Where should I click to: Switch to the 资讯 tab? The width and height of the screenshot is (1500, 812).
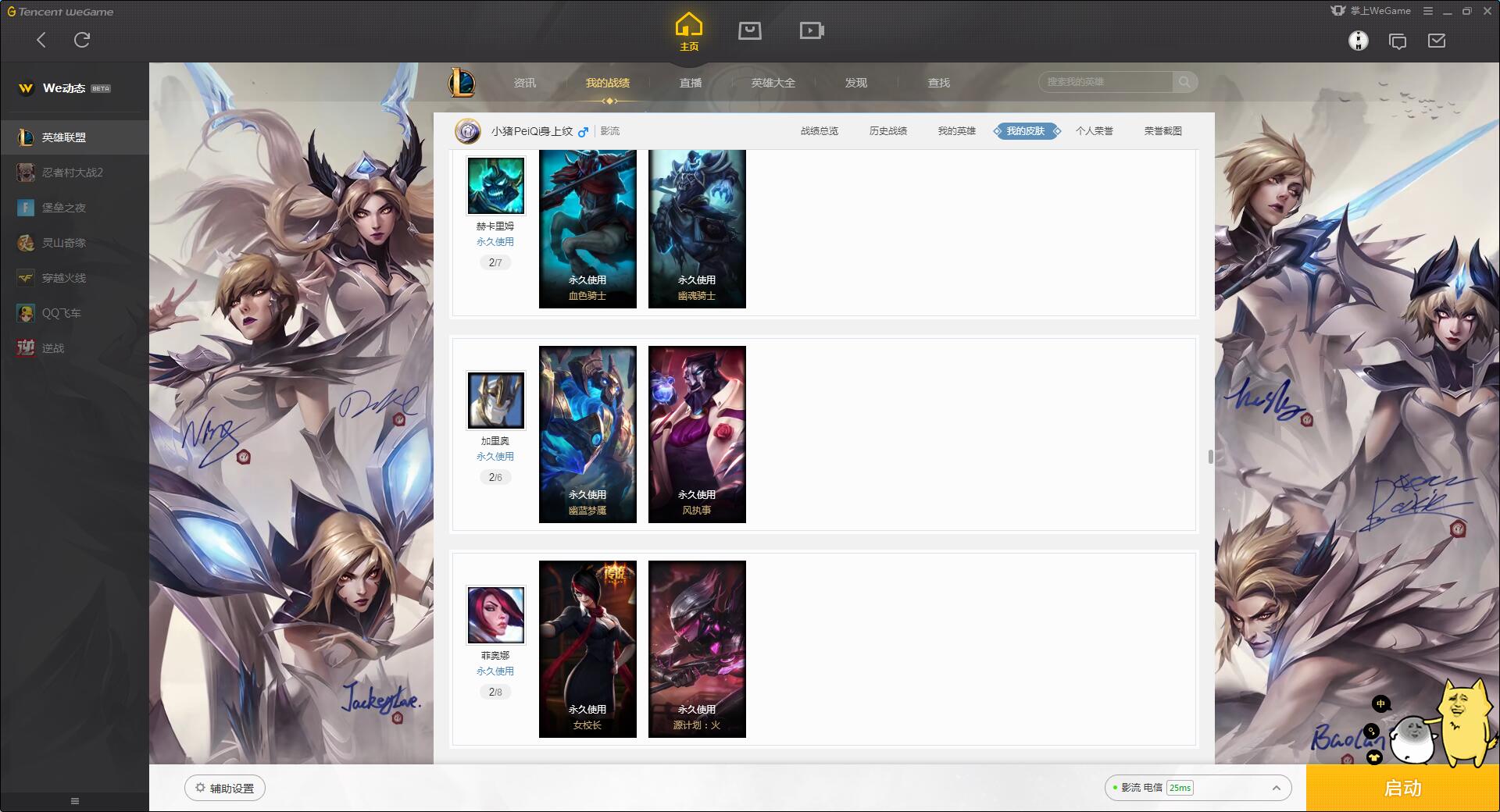525,83
